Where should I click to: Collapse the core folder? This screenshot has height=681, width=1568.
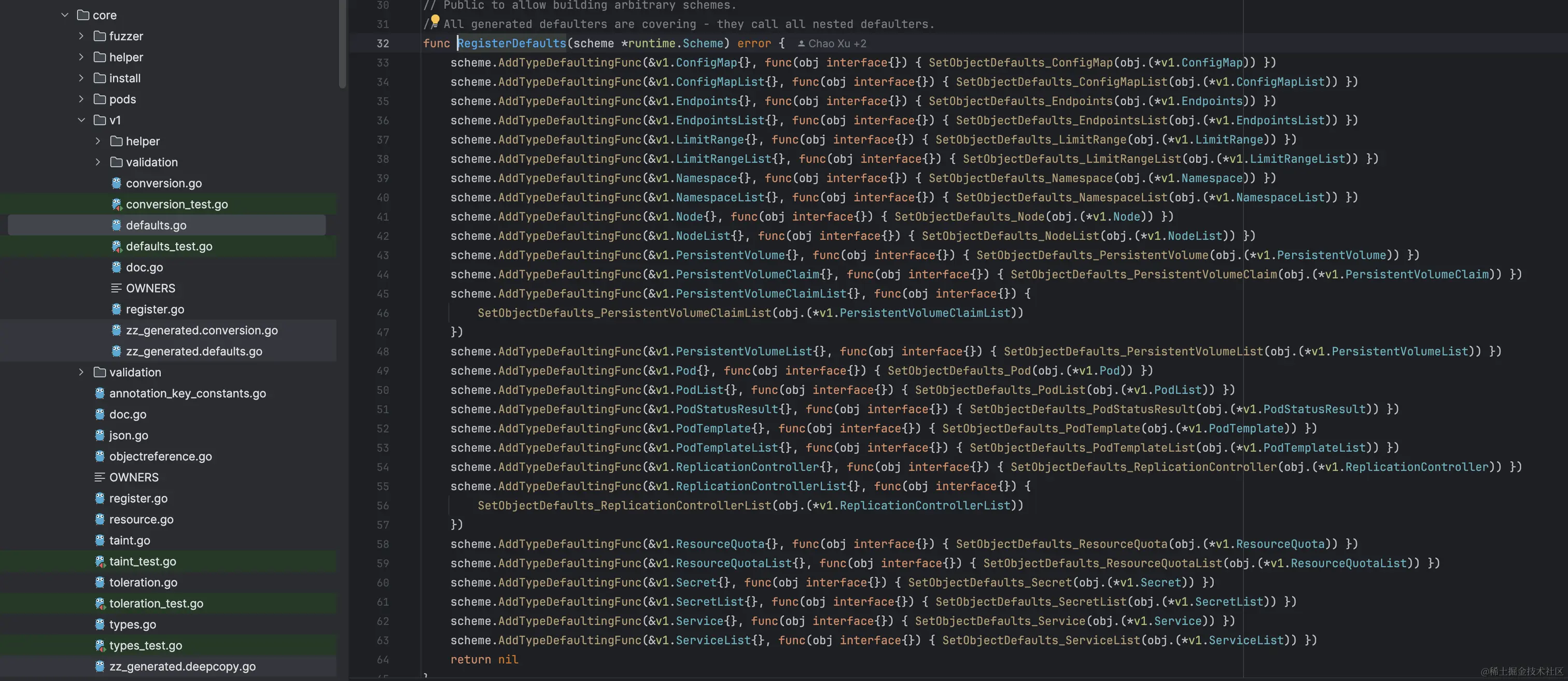pos(65,15)
